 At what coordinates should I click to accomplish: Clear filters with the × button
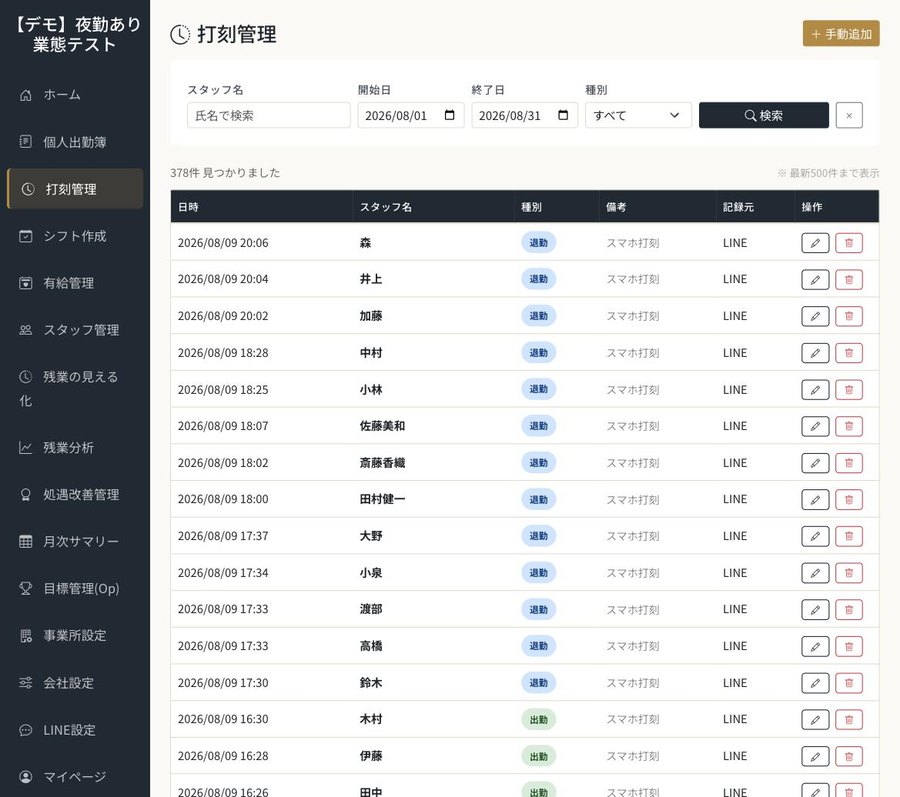[x=849, y=115]
